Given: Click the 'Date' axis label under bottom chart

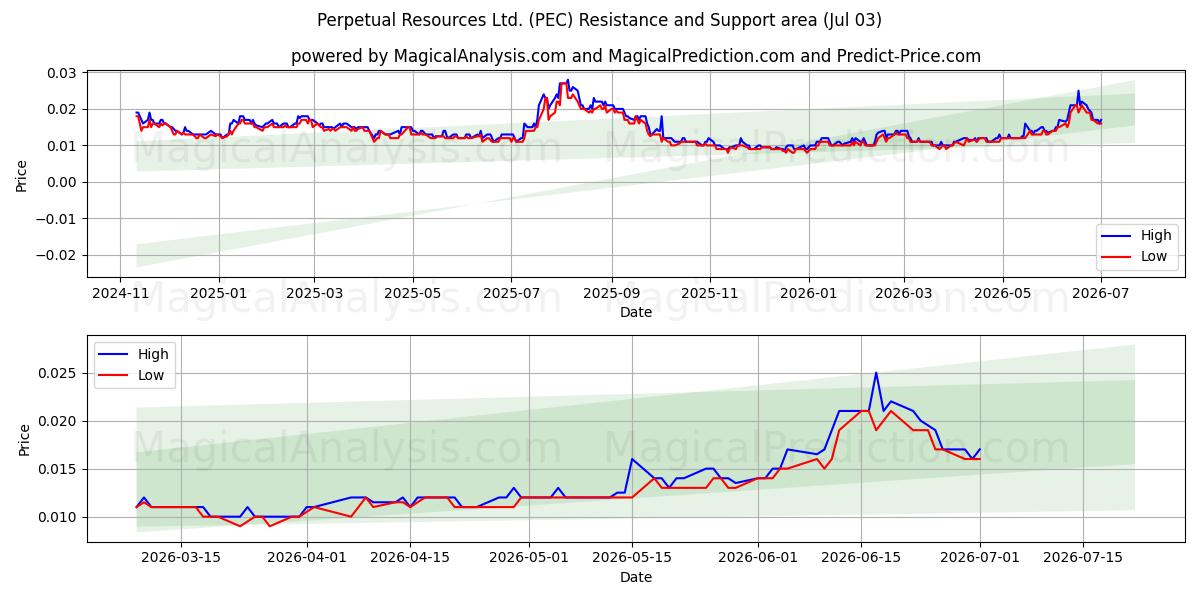Looking at the screenshot, I should pos(636,577).
